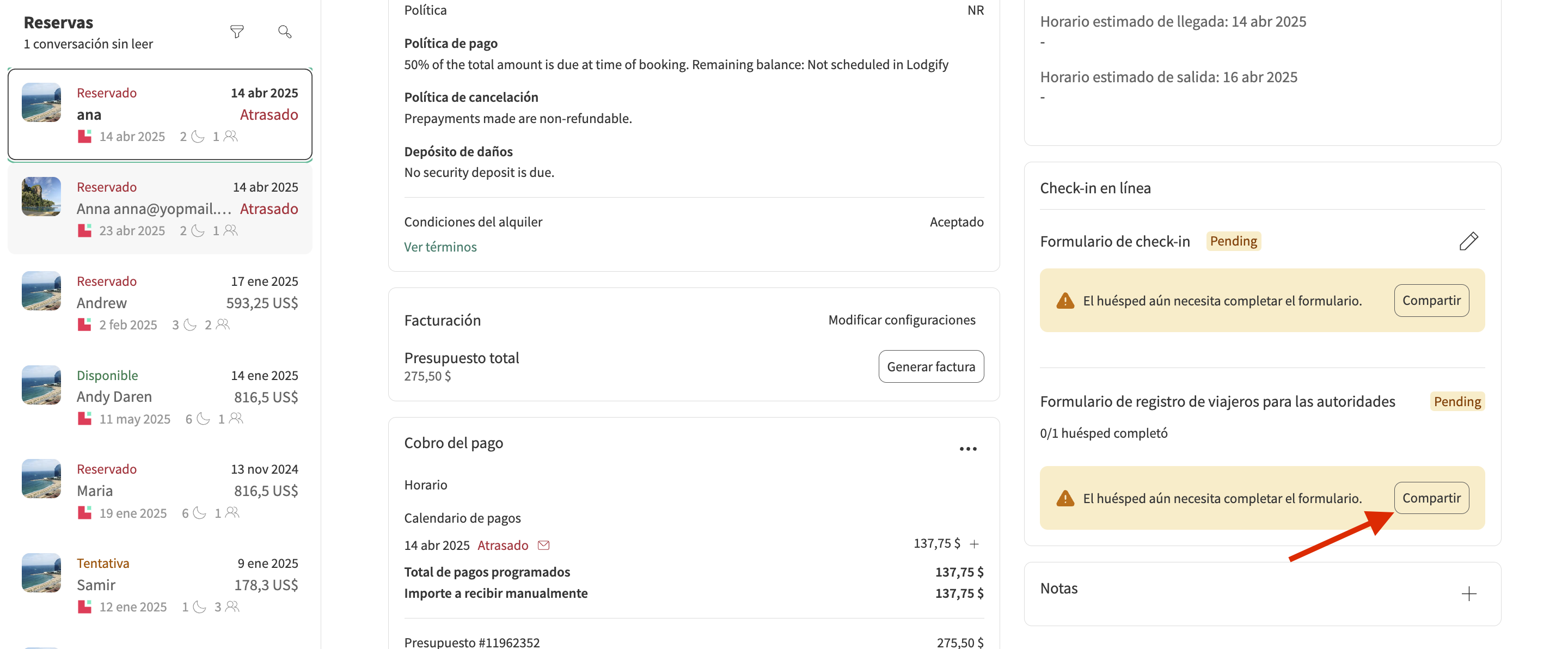The image size is (1568, 649).
Task: Click the envelope icon next to Atrasado
Action: (x=543, y=545)
